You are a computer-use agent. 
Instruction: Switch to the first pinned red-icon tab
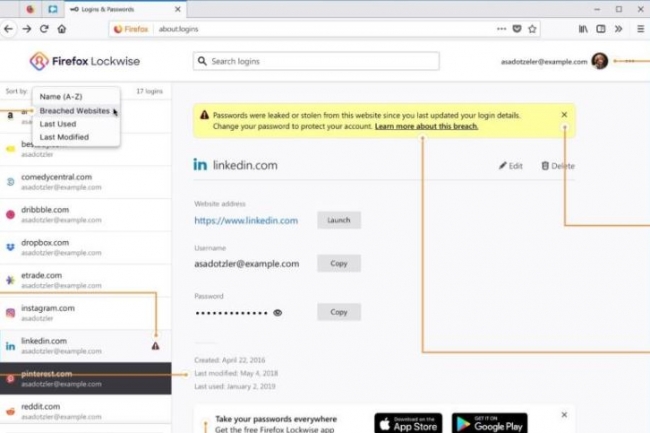(x=30, y=9)
